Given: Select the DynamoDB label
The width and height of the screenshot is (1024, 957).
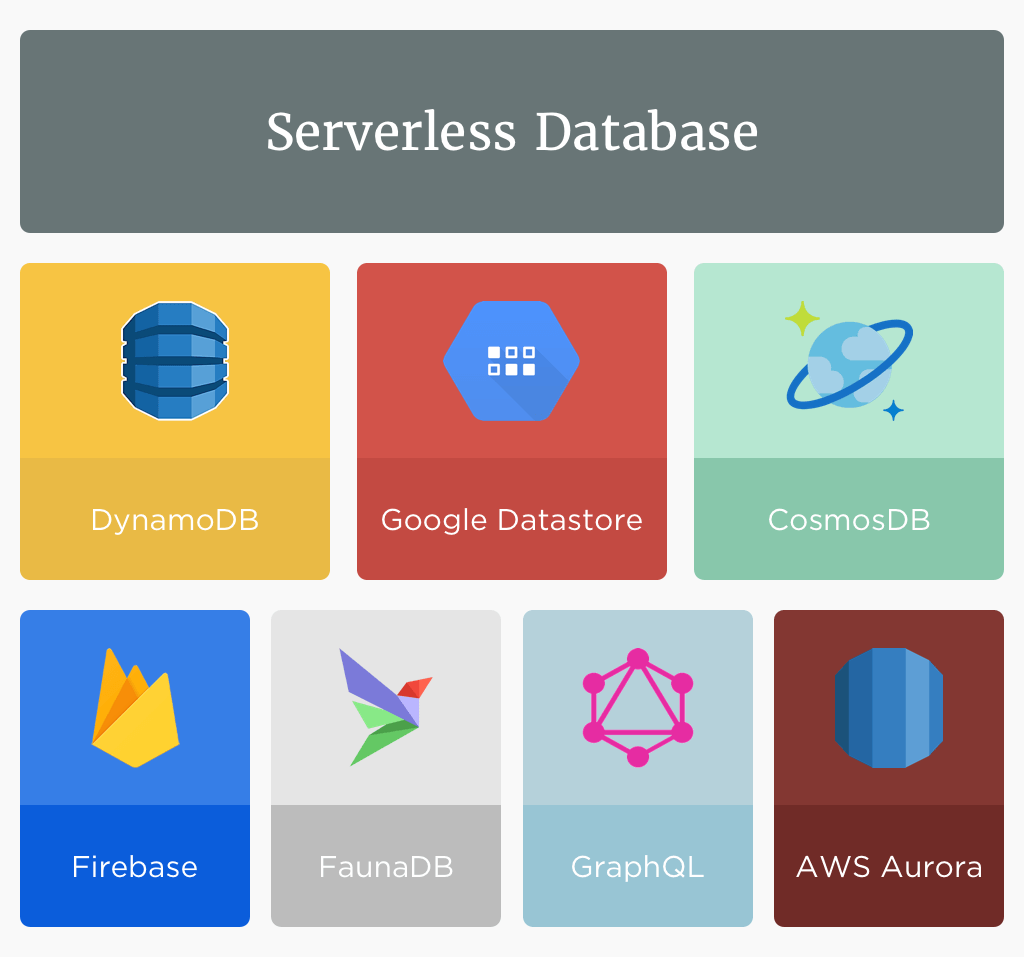Looking at the screenshot, I should click(x=175, y=520).
